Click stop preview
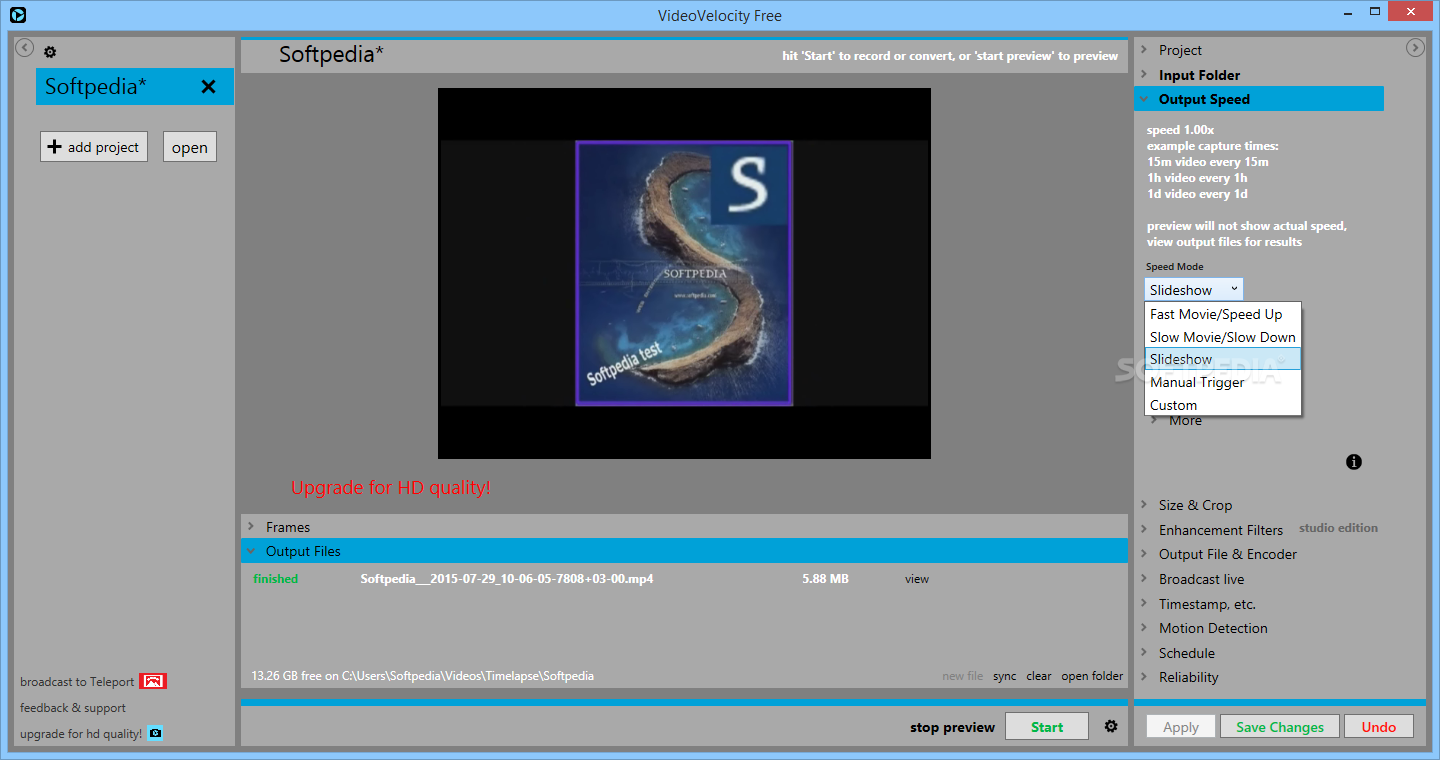 coord(952,727)
